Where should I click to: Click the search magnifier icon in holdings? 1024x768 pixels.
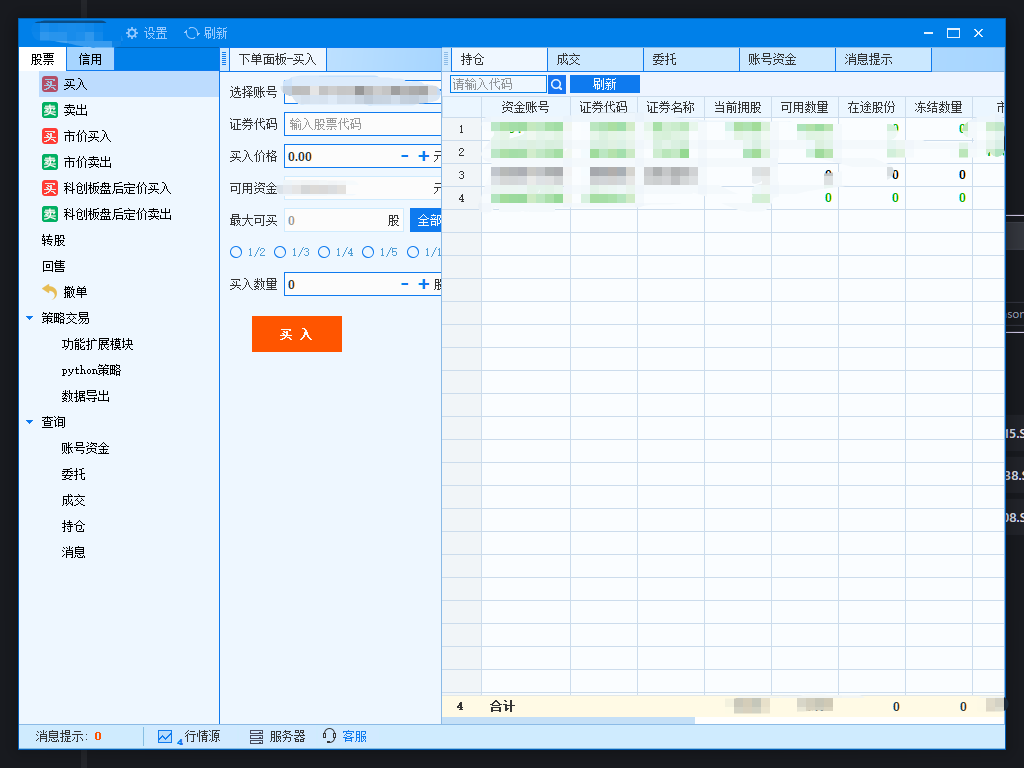556,84
